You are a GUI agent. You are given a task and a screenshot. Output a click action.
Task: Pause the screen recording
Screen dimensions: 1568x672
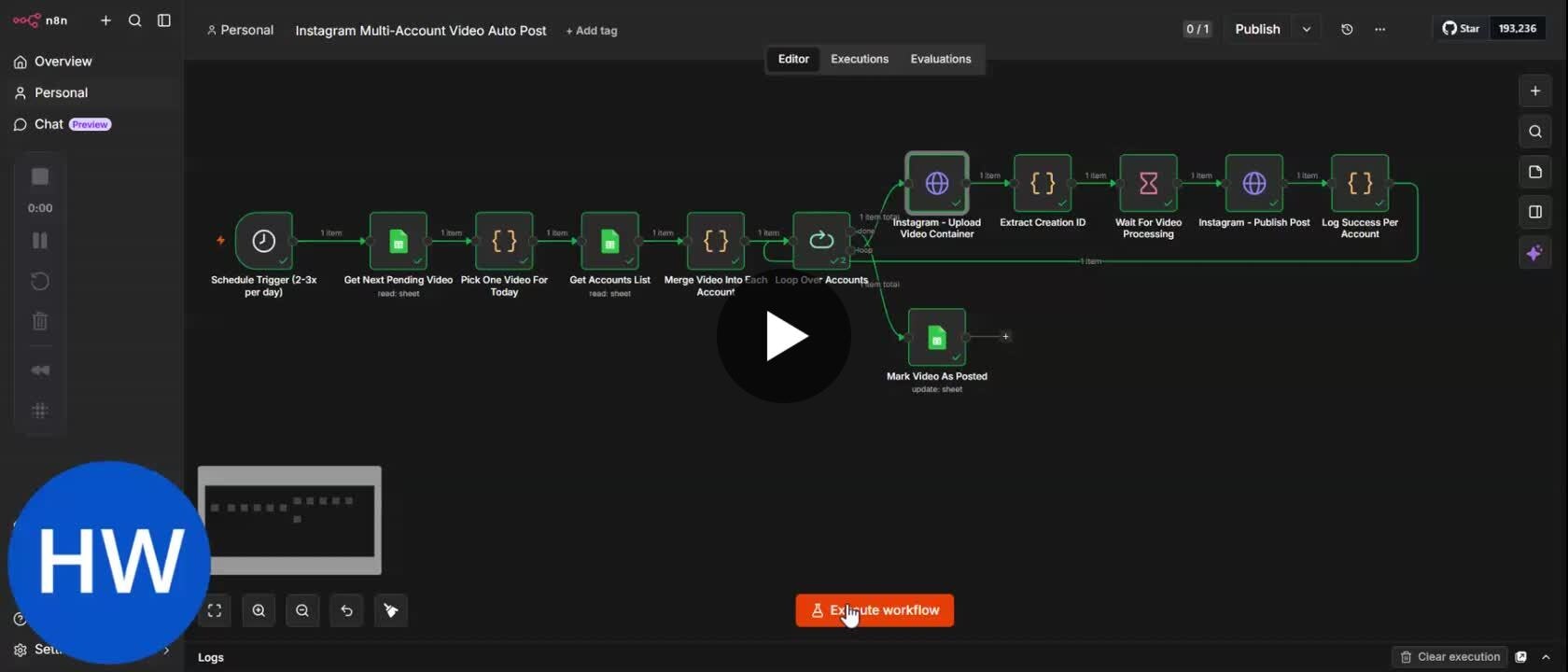point(40,241)
